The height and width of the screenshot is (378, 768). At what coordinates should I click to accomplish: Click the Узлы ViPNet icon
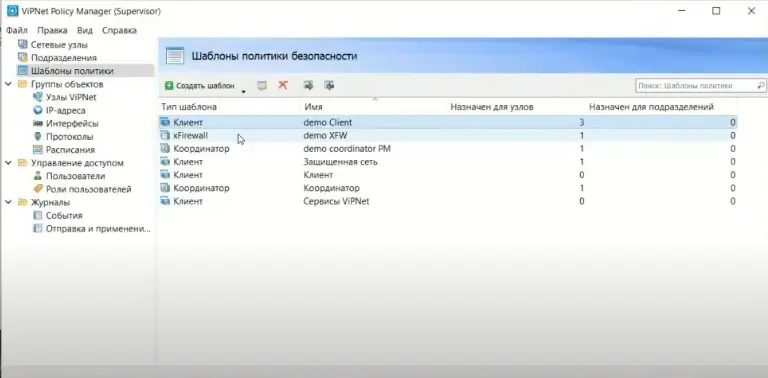(37, 97)
